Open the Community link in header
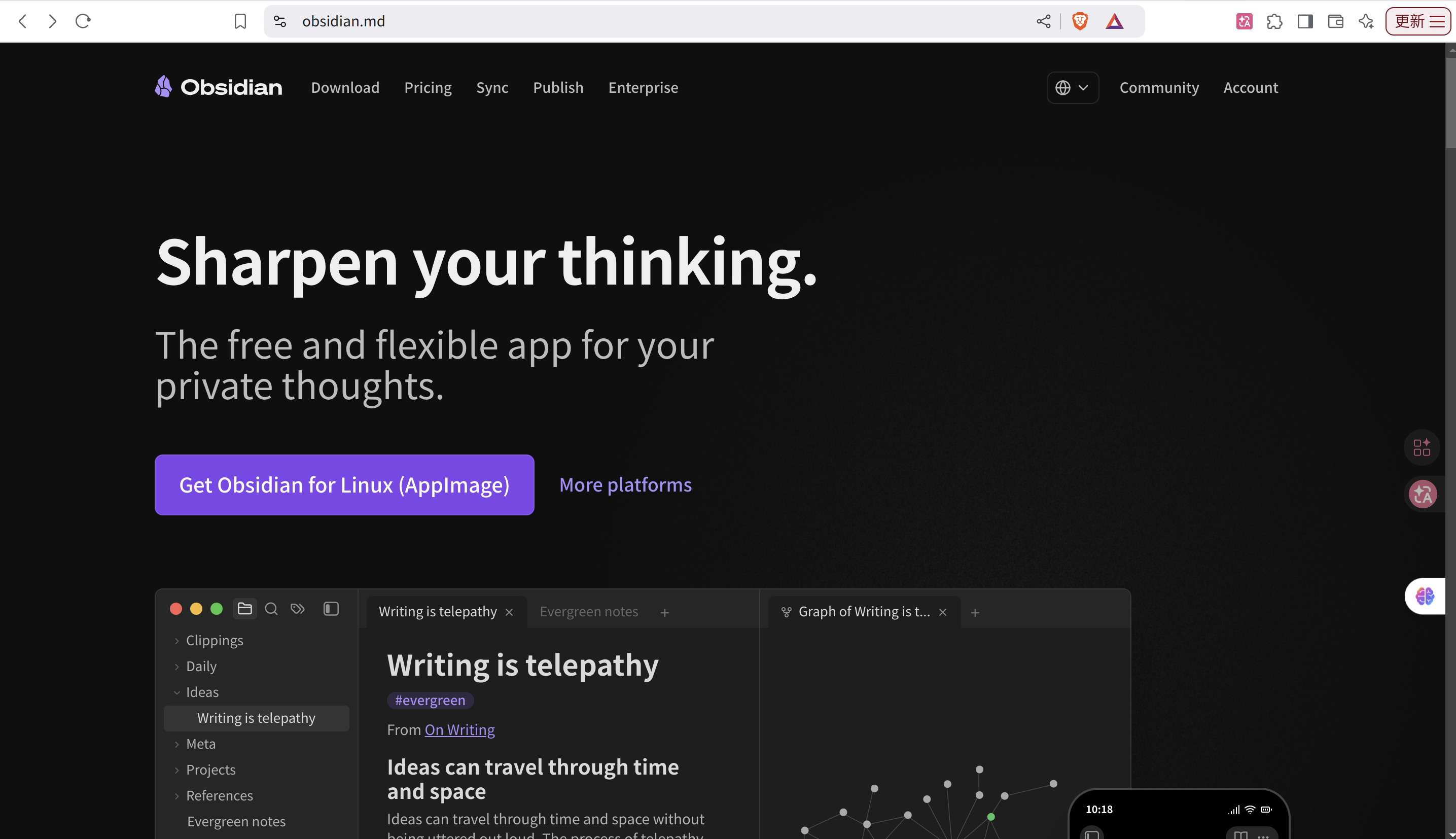The width and height of the screenshot is (1456, 839). point(1159,88)
